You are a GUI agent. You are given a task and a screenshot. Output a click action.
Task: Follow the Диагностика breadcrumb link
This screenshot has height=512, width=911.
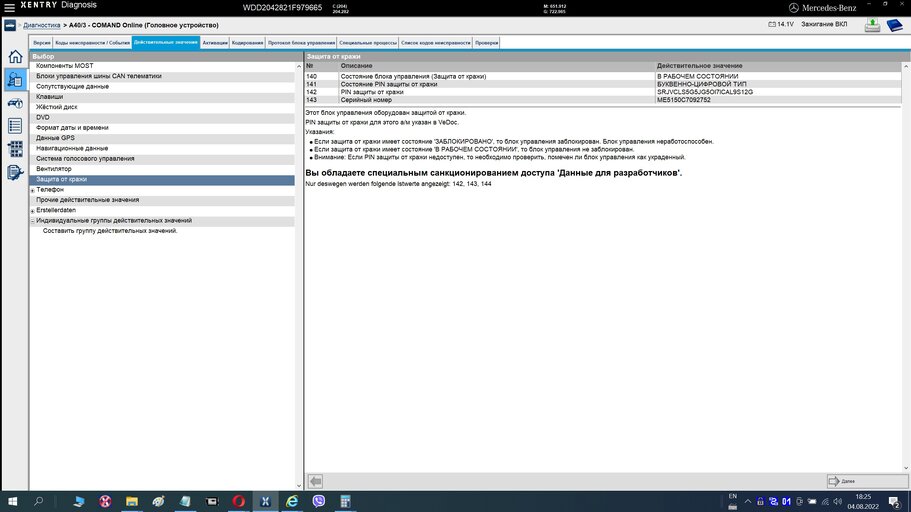pos(42,26)
